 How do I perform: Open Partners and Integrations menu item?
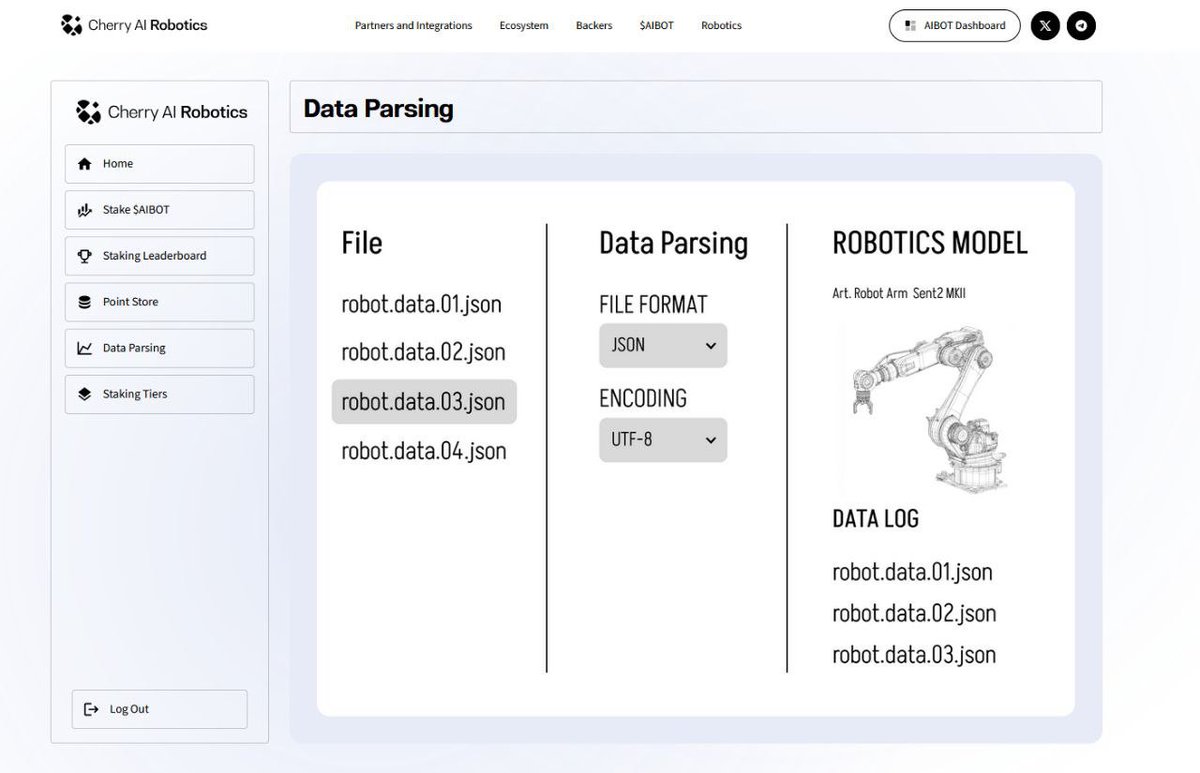pos(412,25)
